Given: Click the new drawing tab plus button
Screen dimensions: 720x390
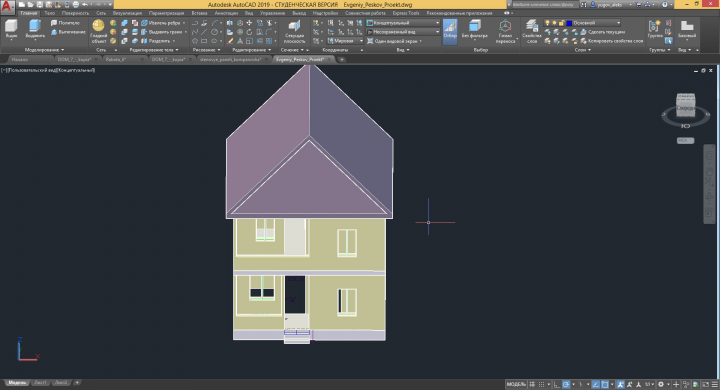Looking at the screenshot, I should coord(342,59).
